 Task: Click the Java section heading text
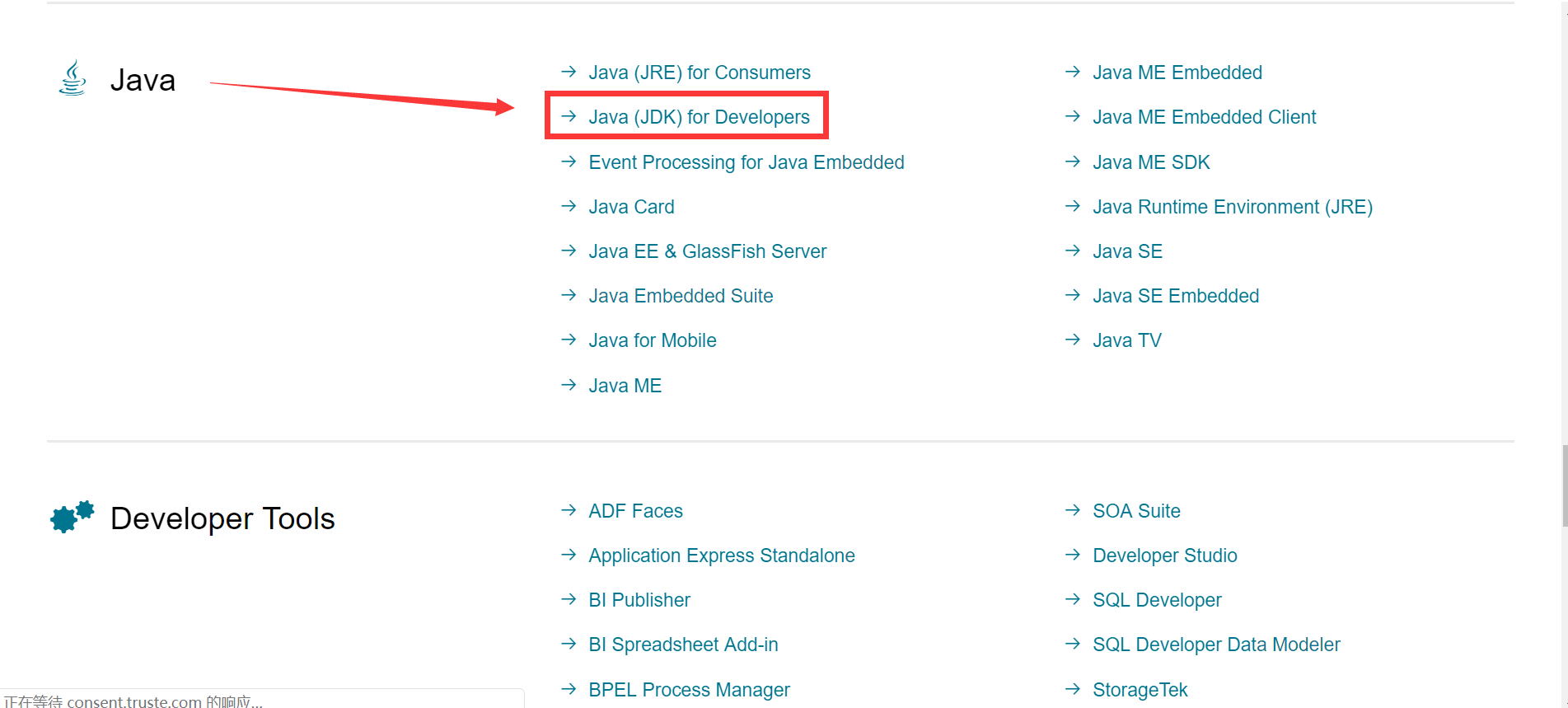[x=143, y=80]
